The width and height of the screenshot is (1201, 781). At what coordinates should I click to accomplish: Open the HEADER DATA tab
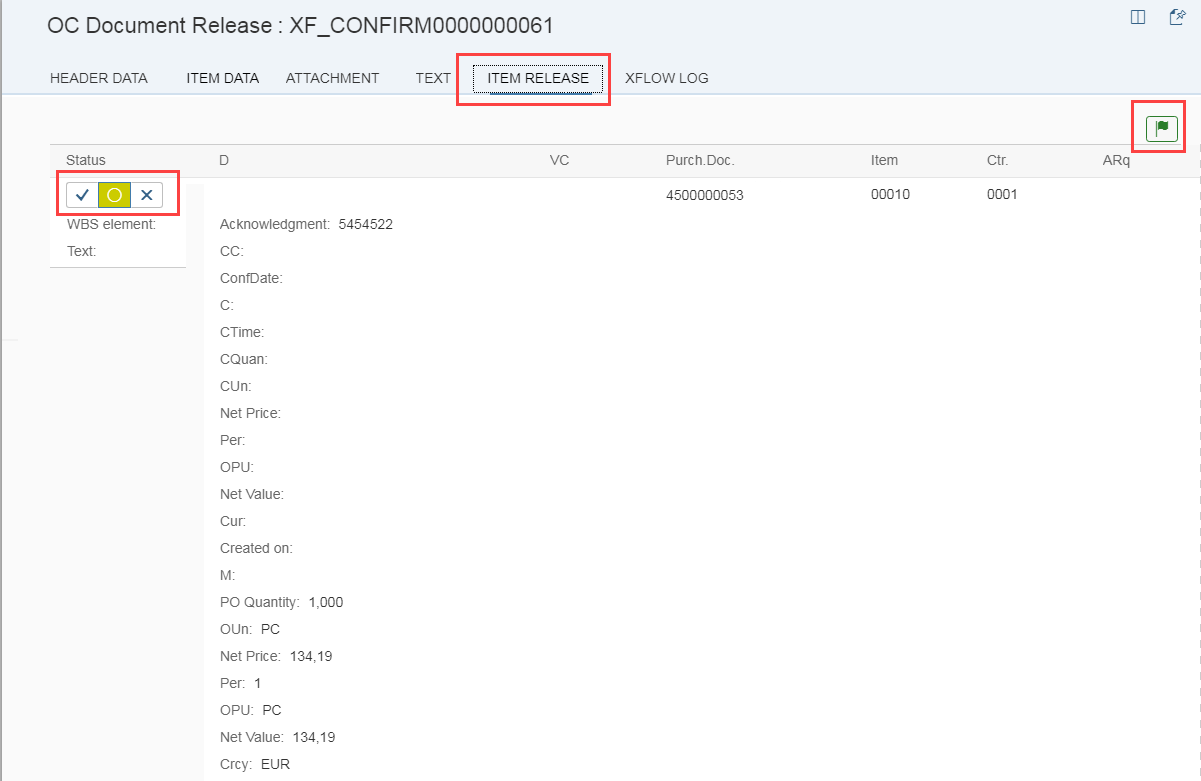pyautogui.click(x=98, y=78)
